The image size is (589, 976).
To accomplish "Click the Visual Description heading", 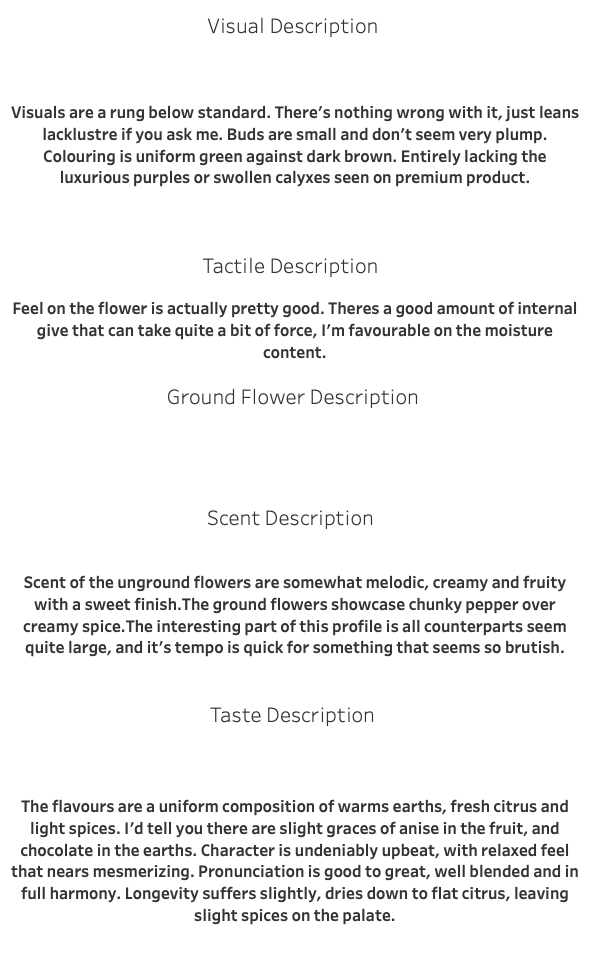I will point(293,27).
